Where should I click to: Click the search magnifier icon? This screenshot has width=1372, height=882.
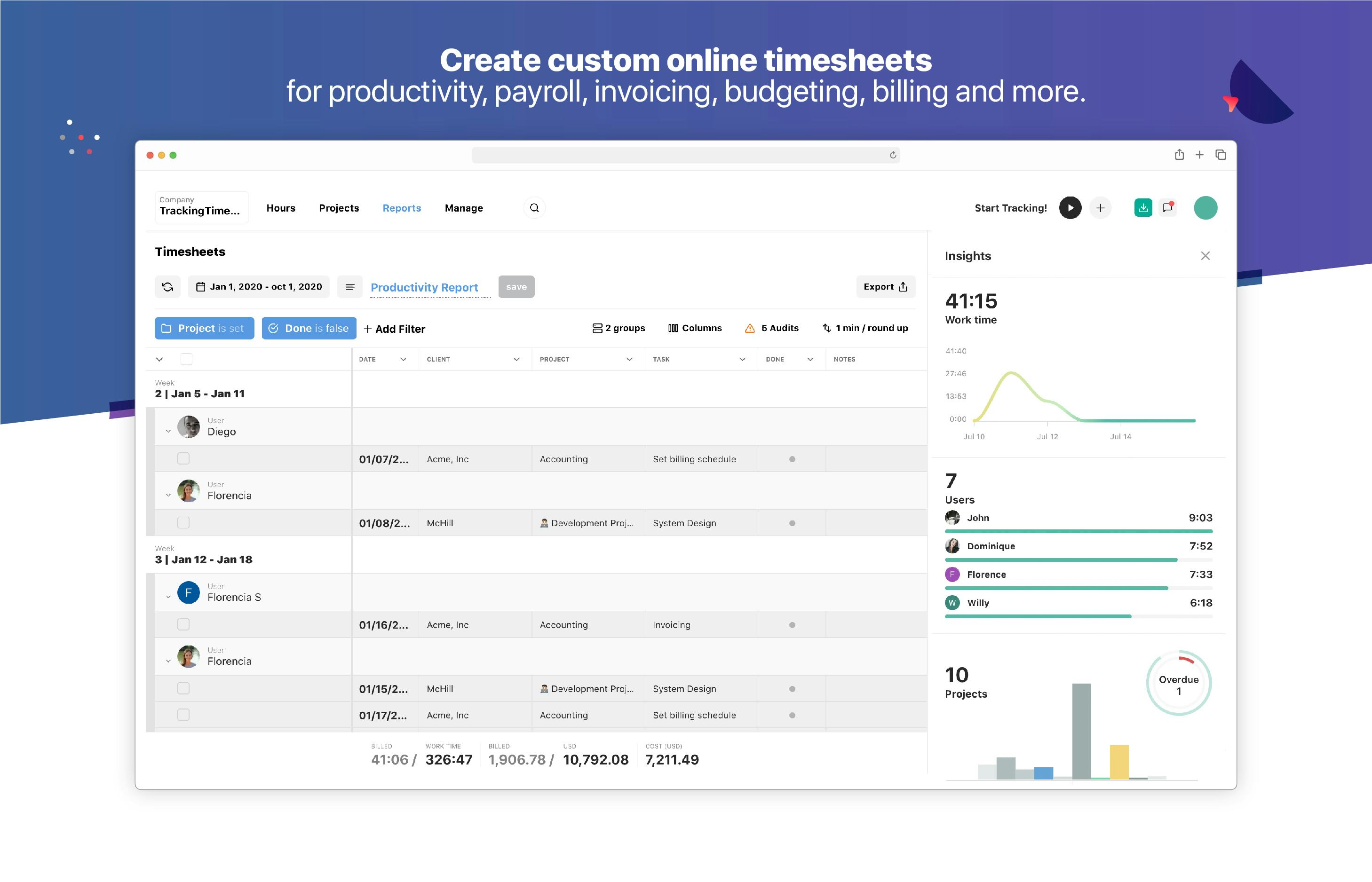[x=534, y=208]
